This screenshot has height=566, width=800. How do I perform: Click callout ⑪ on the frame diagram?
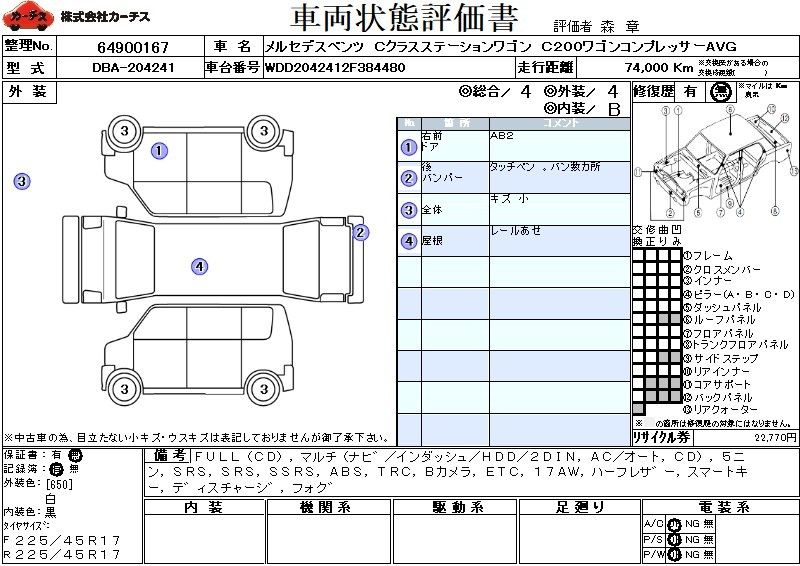638,172
